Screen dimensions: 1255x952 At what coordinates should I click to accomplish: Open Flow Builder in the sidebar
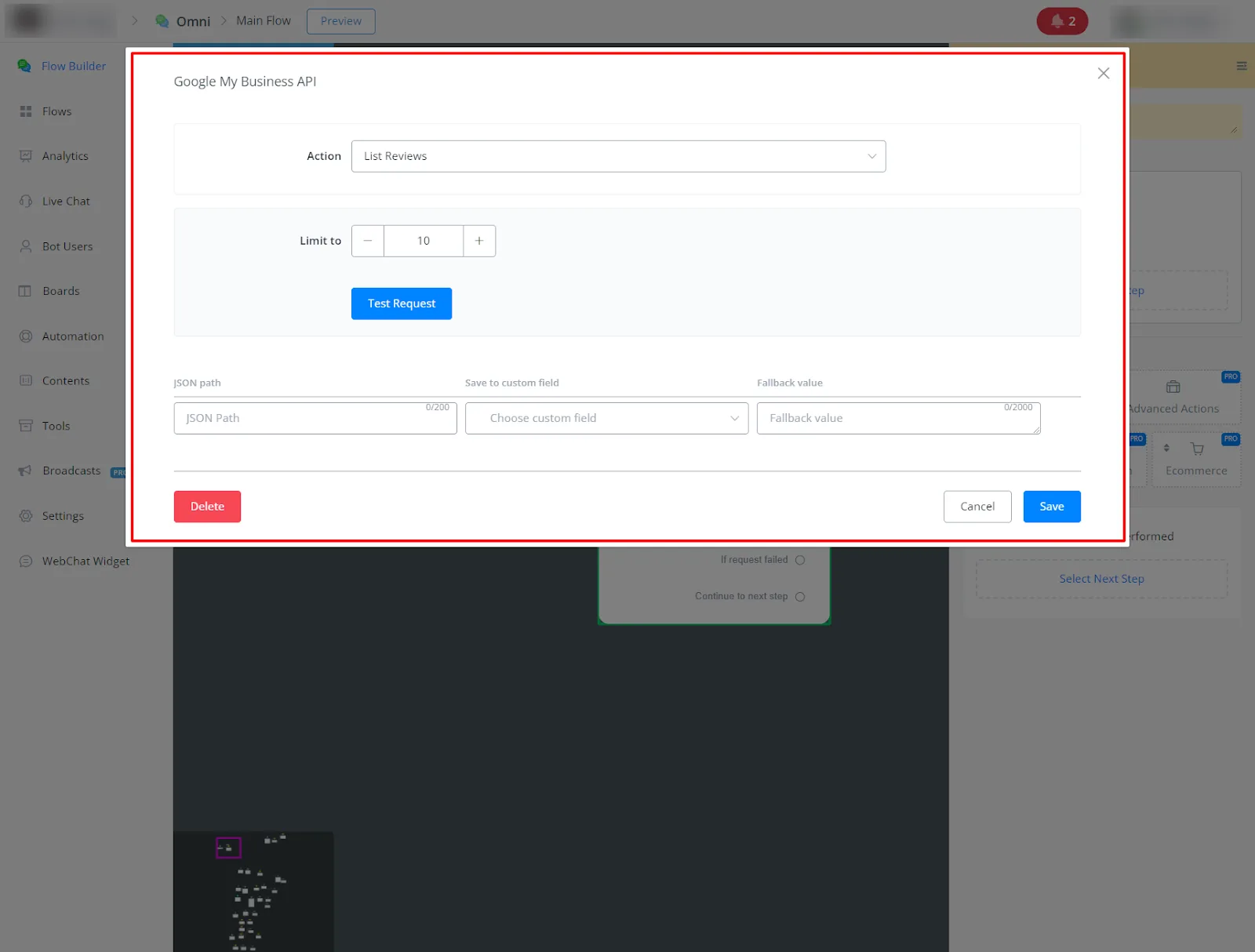click(63, 66)
